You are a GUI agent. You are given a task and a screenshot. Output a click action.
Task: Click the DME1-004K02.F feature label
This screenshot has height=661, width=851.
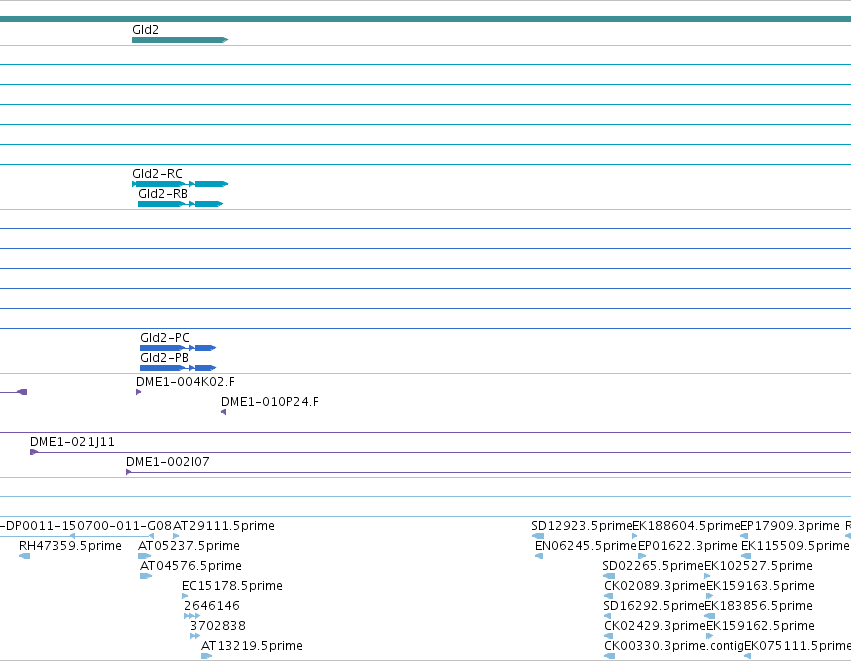tap(186, 382)
